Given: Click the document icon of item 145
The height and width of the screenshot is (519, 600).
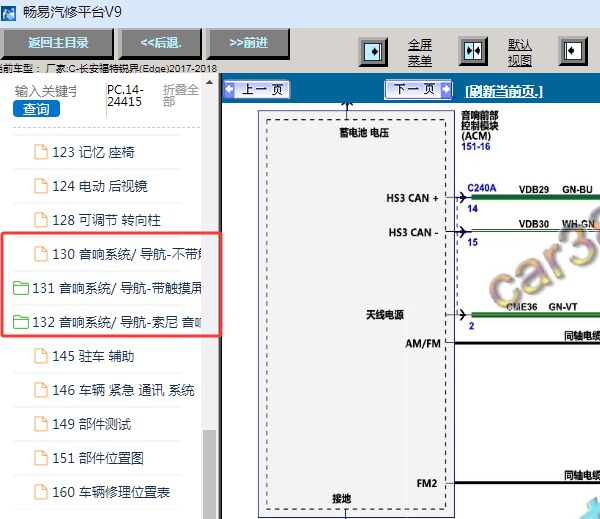Looking at the screenshot, I should [41, 356].
